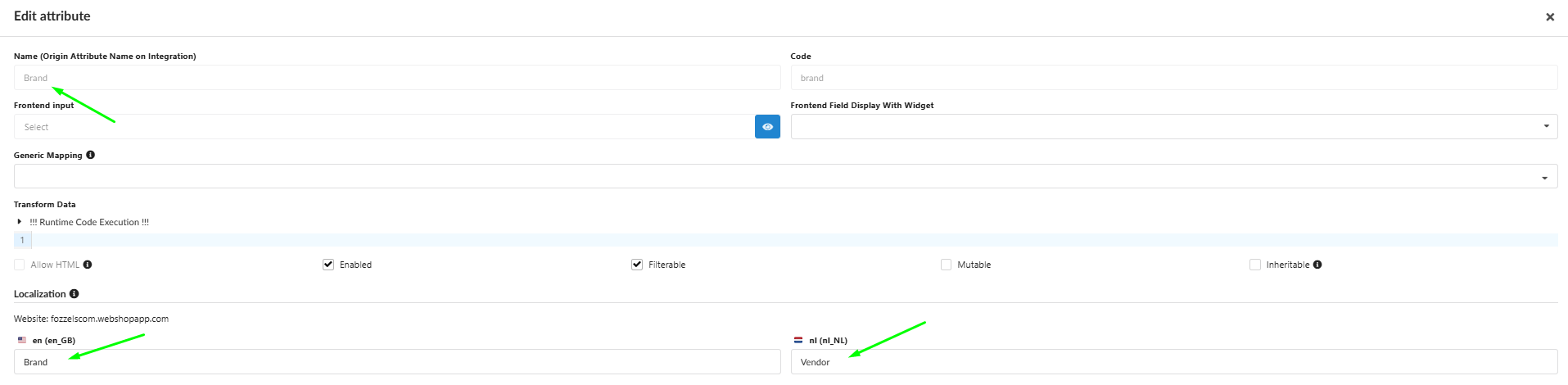Edit the nl_NL localization field Vendor

1174,362
